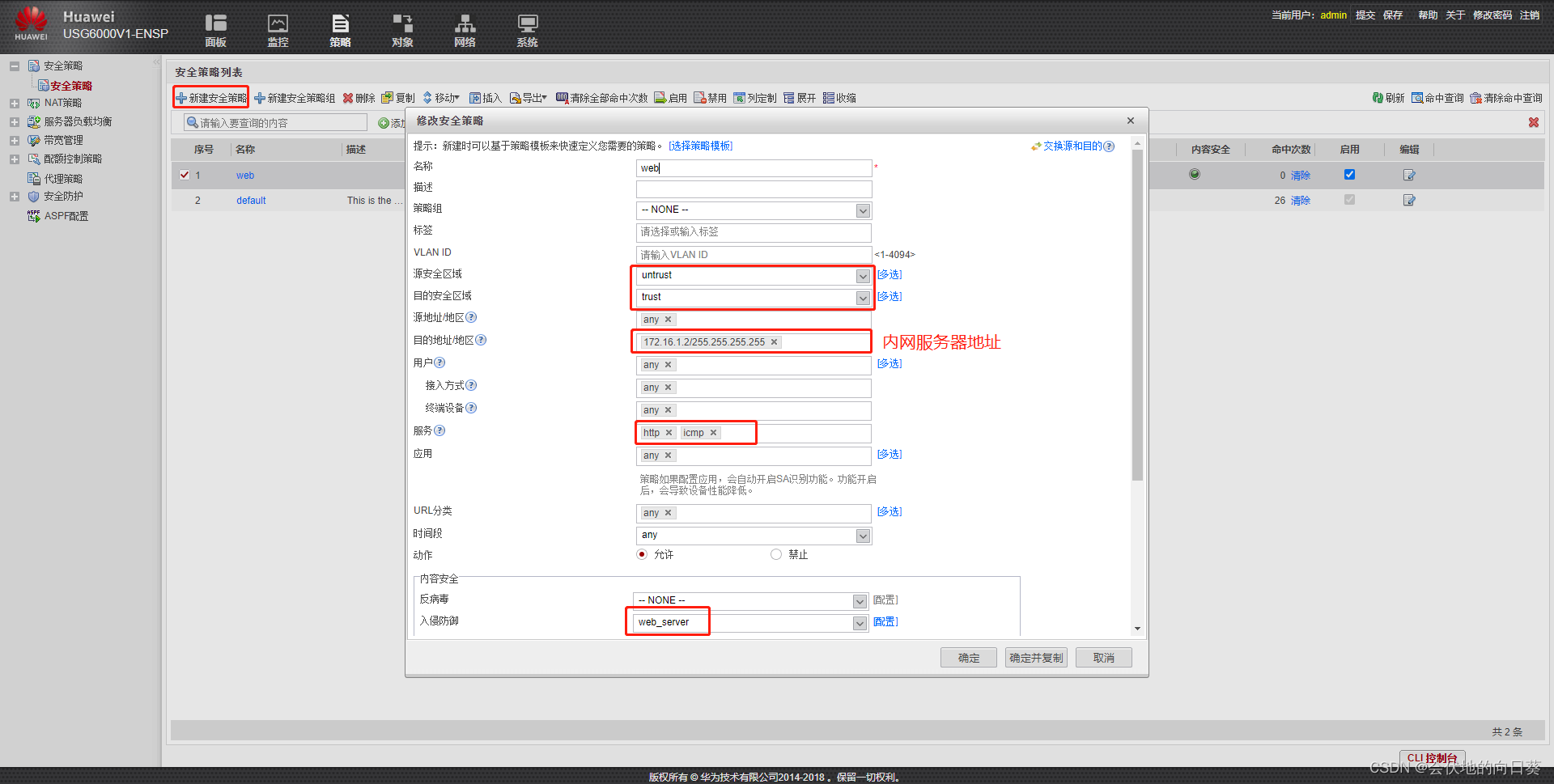The width and height of the screenshot is (1554, 784).
Task: Click the 删除 delete toolbar icon
Action: click(359, 97)
